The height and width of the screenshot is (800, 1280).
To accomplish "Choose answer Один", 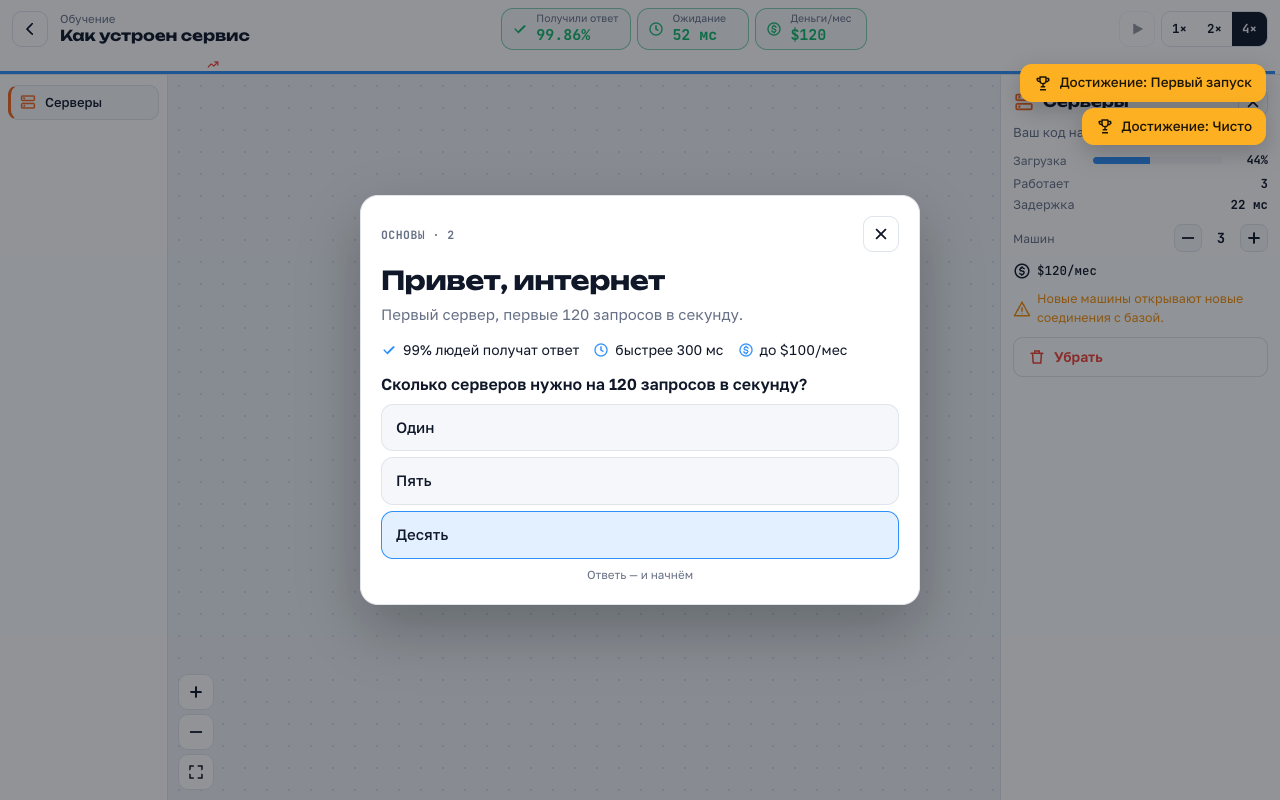I will click(640, 428).
